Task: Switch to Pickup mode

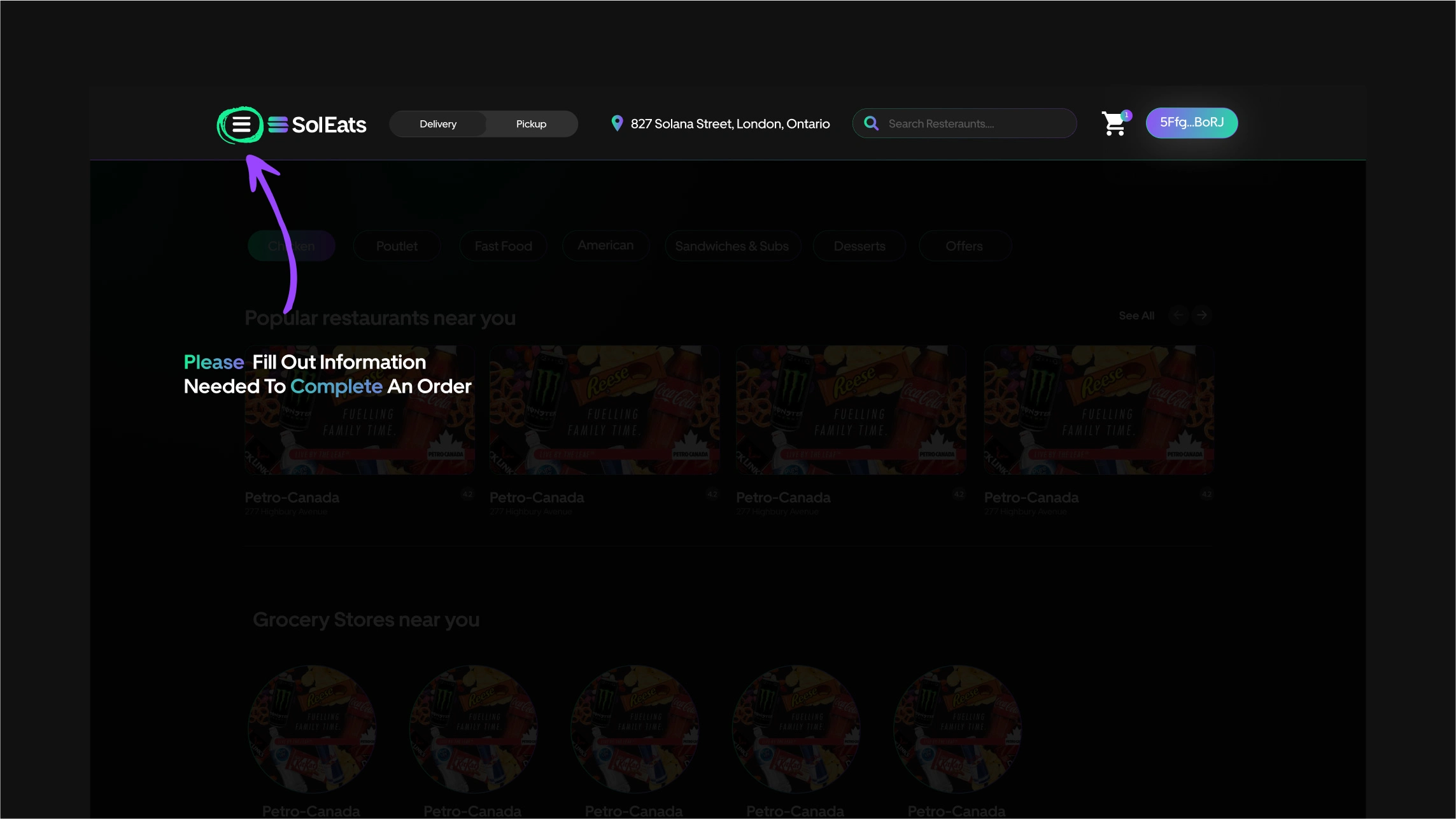Action: [531, 124]
